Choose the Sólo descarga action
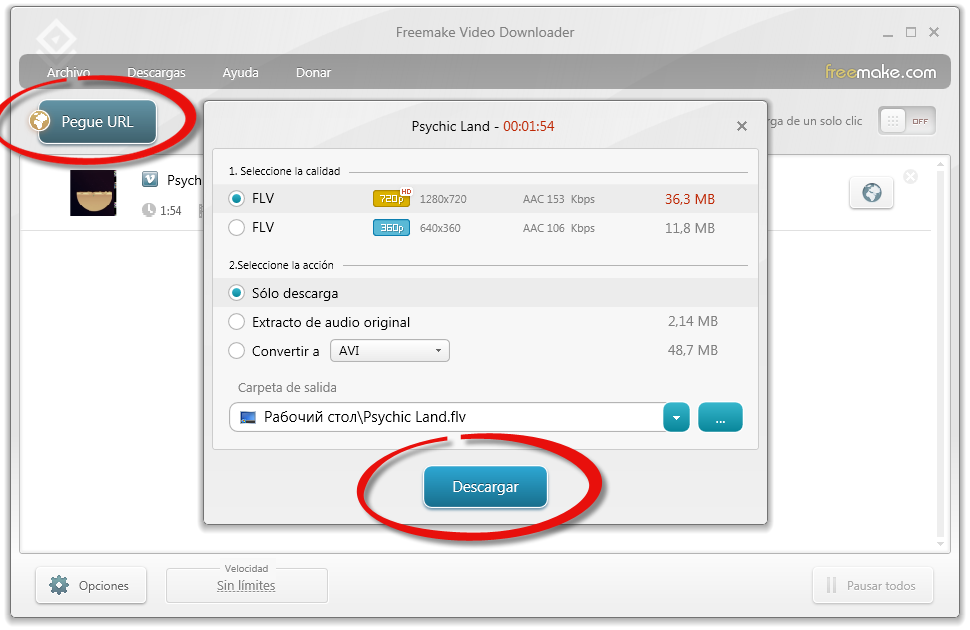This screenshot has height=630, width=970. 236,293
